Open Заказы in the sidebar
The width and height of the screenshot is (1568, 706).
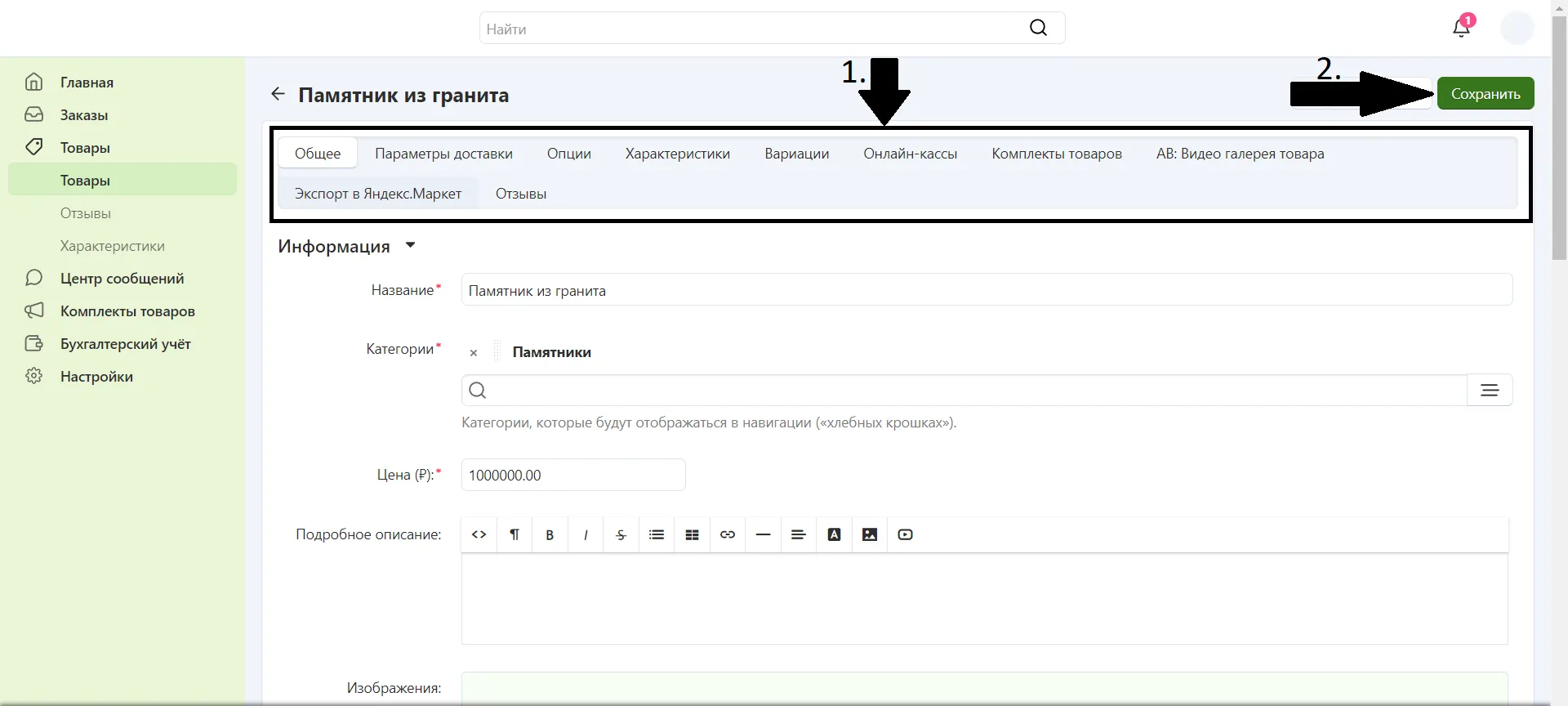[x=84, y=115]
